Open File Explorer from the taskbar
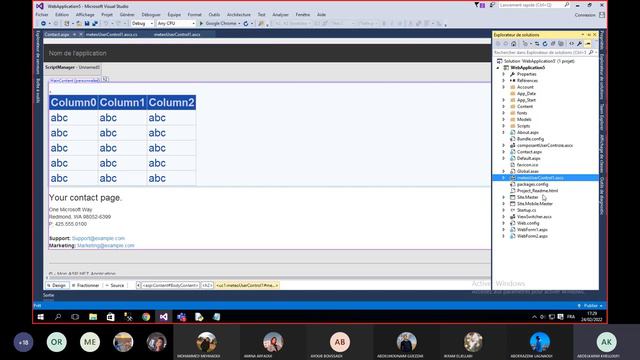Image resolution: width=640 pixels, height=360 pixels. coord(93,317)
